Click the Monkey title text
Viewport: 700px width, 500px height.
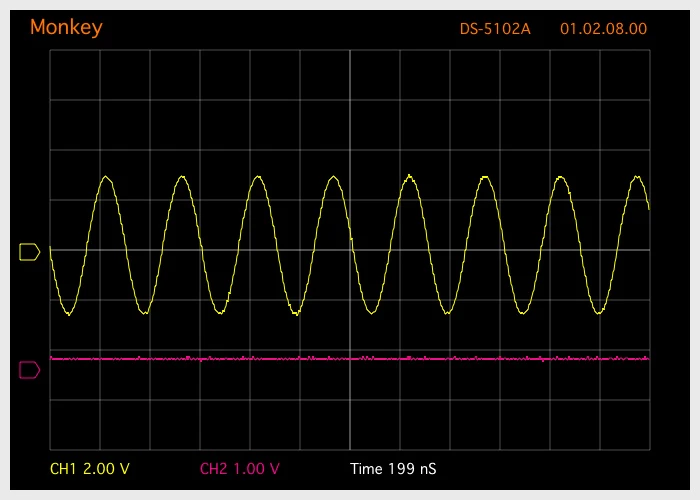(66, 28)
